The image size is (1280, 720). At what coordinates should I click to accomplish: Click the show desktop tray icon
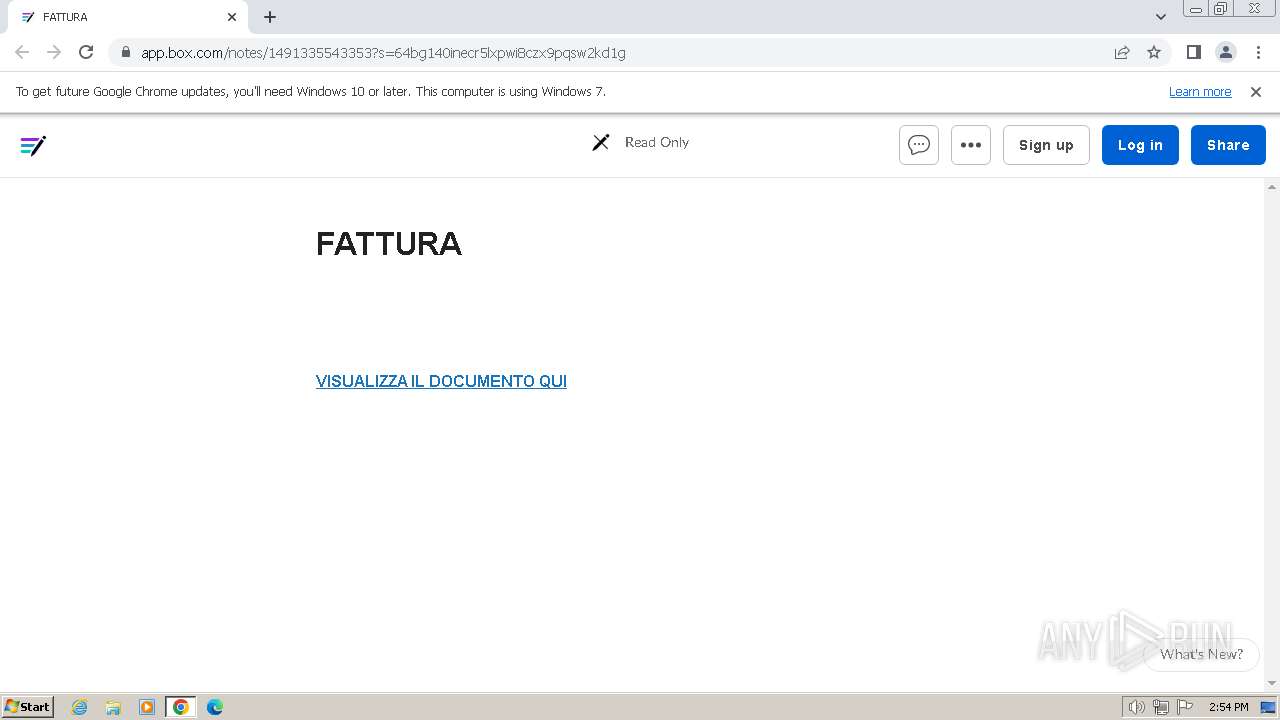[1268, 707]
